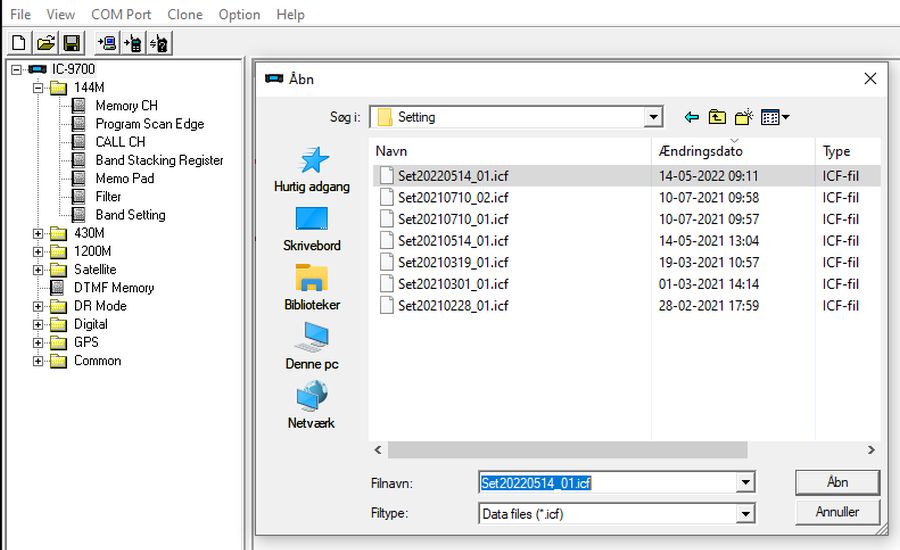Go up one folder level icon
The width and height of the screenshot is (900, 550).
pos(717,117)
